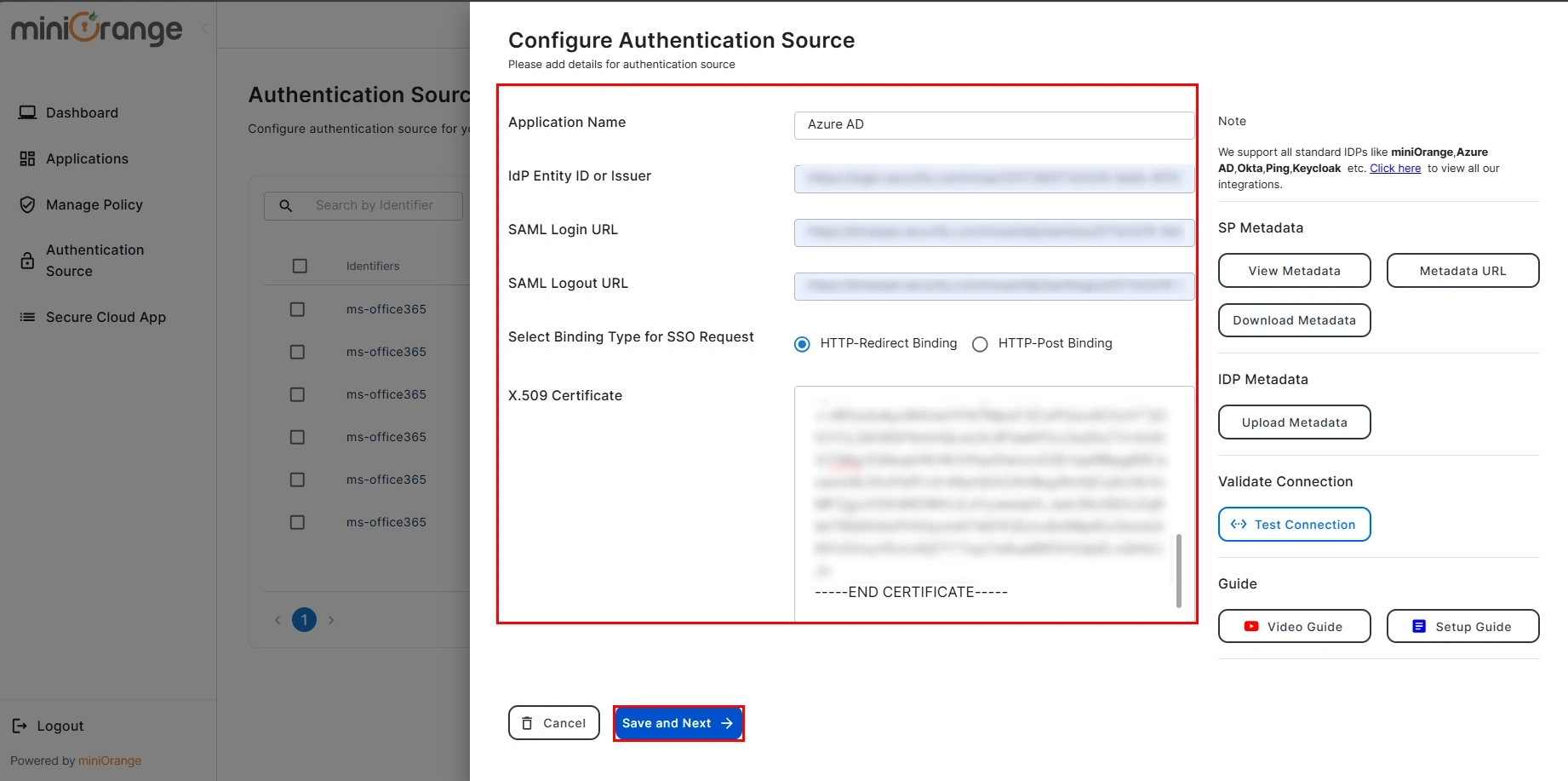Select HTTP-Post Binding radio button

(980, 344)
